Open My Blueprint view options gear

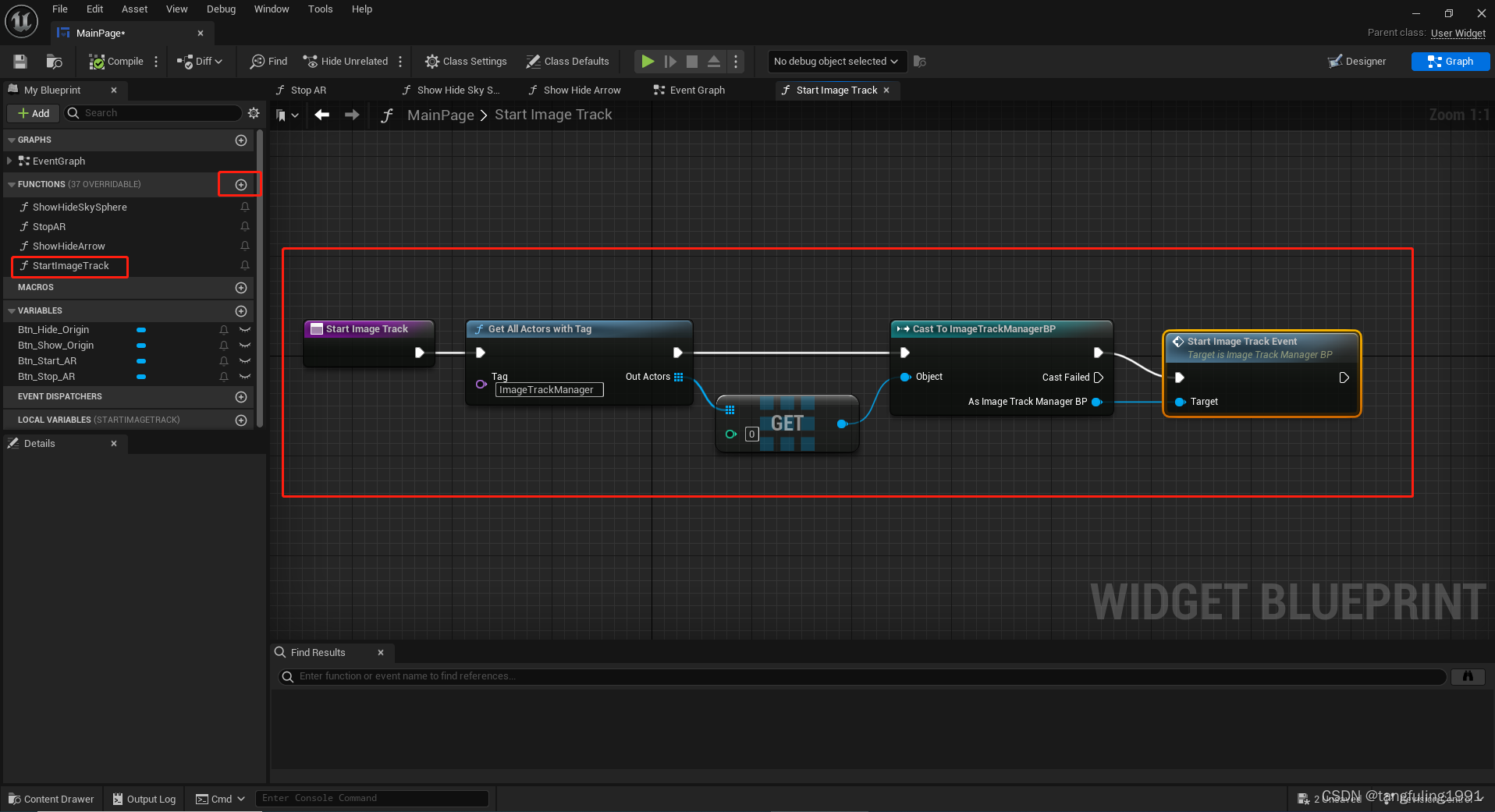coord(254,113)
